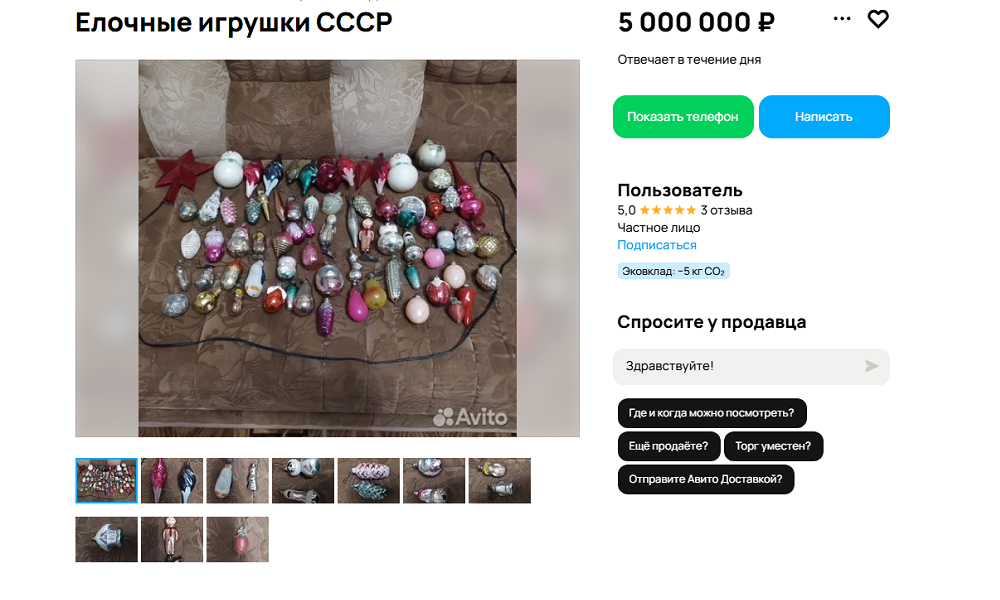Open the 3 отзыва reviews link
This screenshot has height=600, width=1000.
726,210
